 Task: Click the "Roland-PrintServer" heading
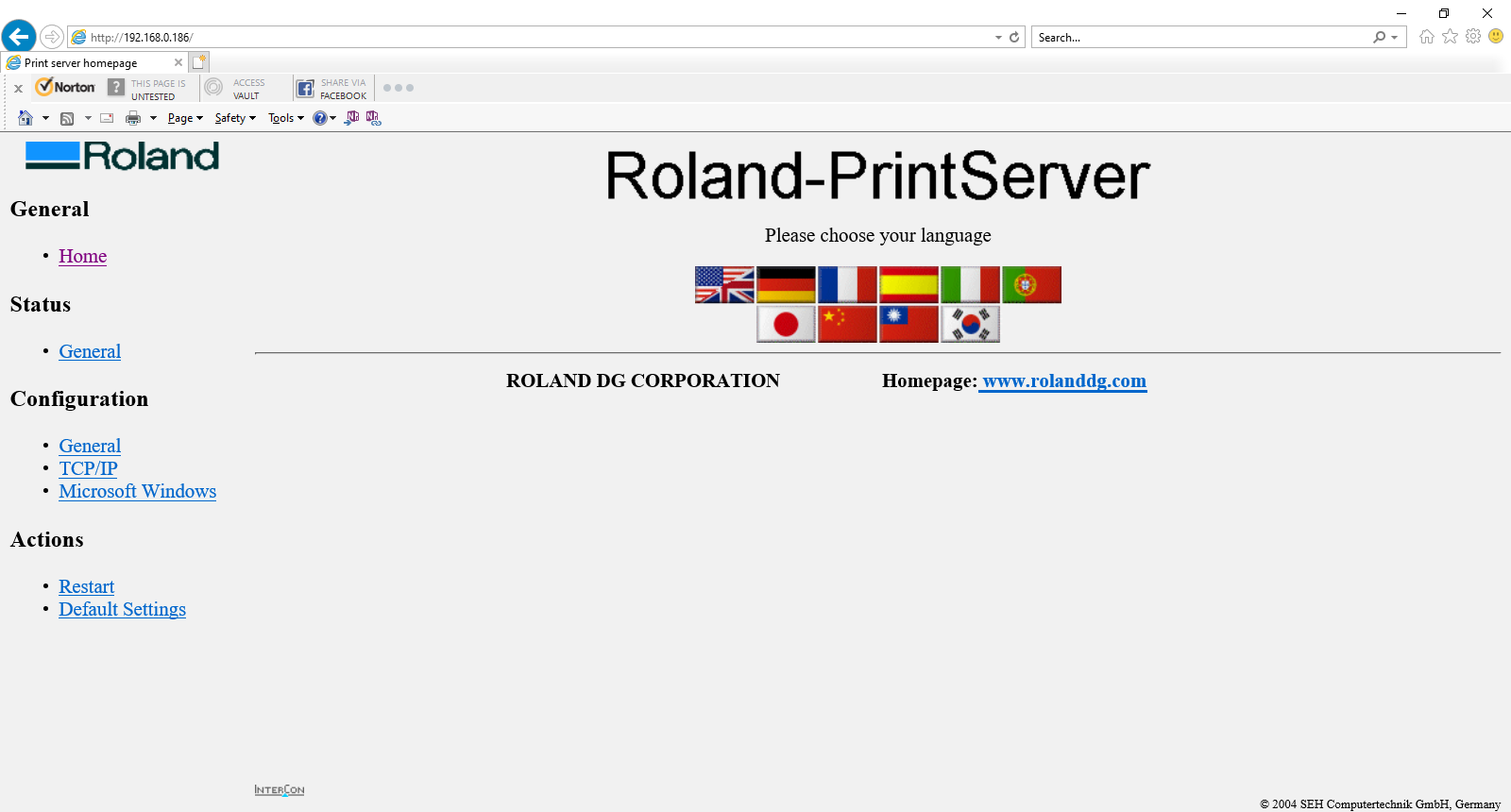tap(878, 177)
